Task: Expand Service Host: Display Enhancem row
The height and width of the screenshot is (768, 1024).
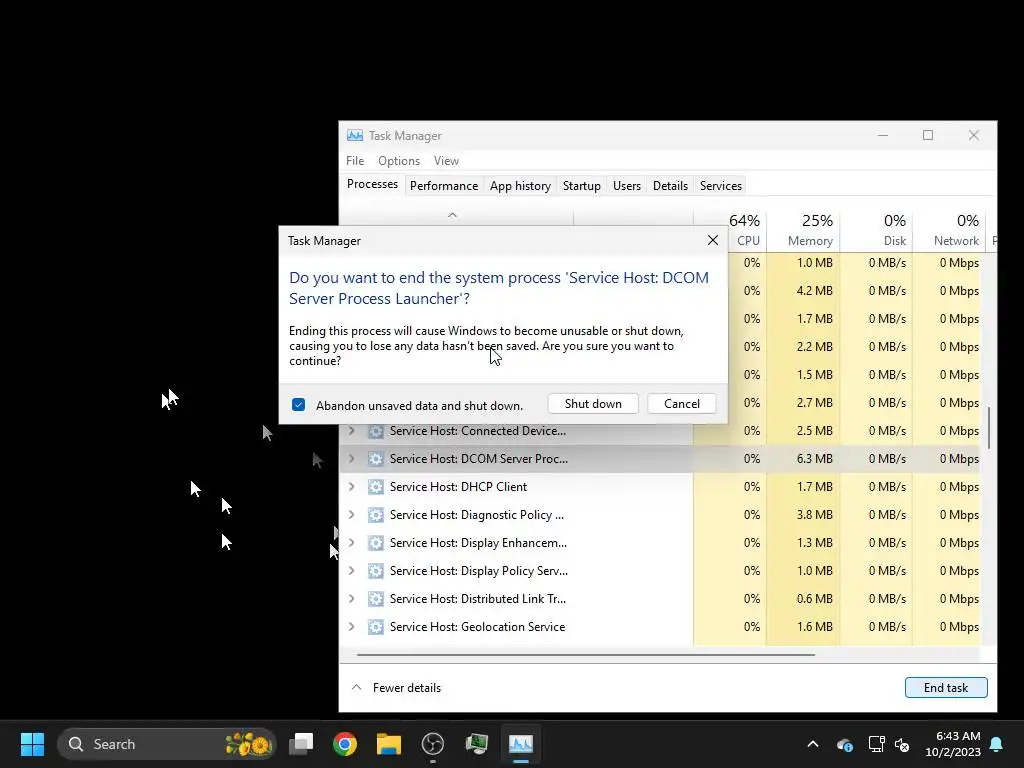Action: pos(351,543)
